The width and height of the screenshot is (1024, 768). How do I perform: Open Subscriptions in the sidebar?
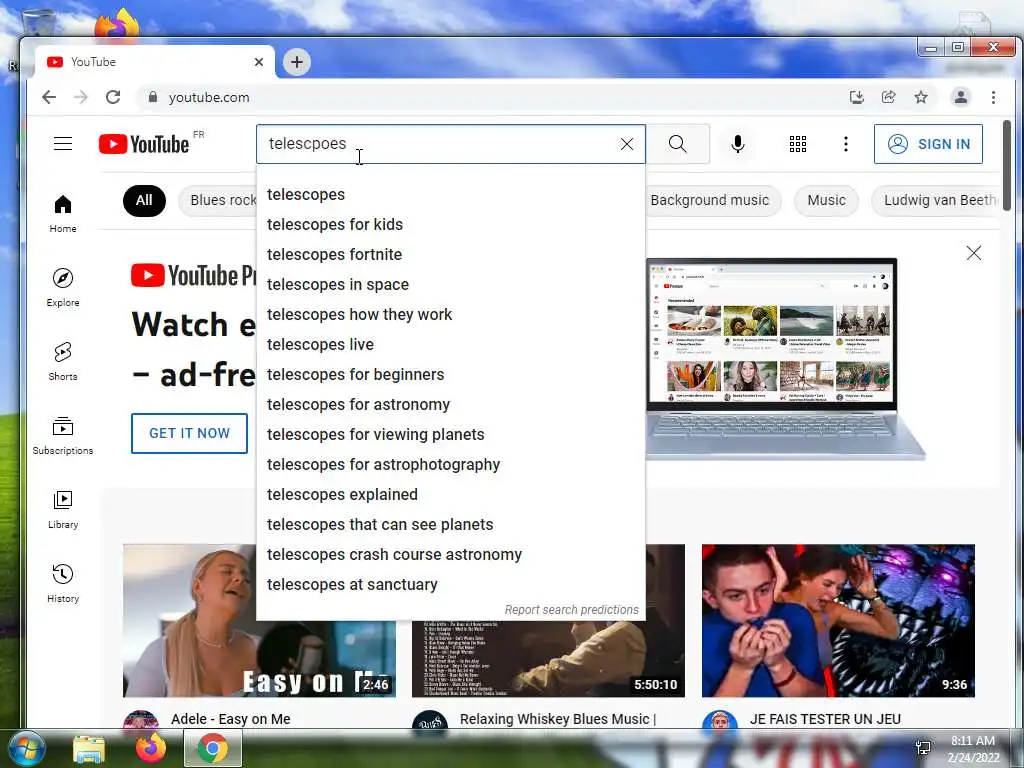pos(63,436)
